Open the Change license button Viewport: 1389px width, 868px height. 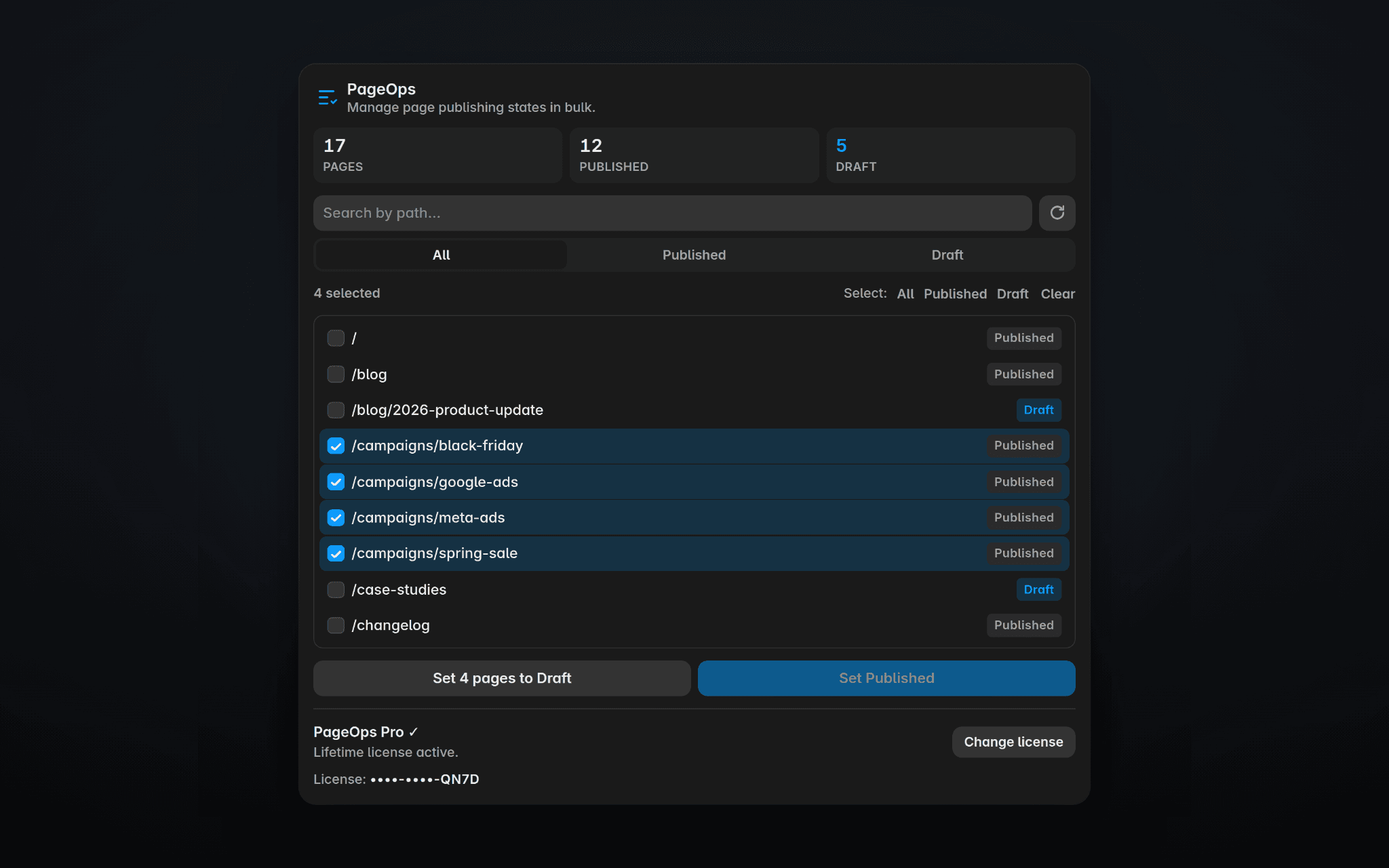click(1013, 742)
